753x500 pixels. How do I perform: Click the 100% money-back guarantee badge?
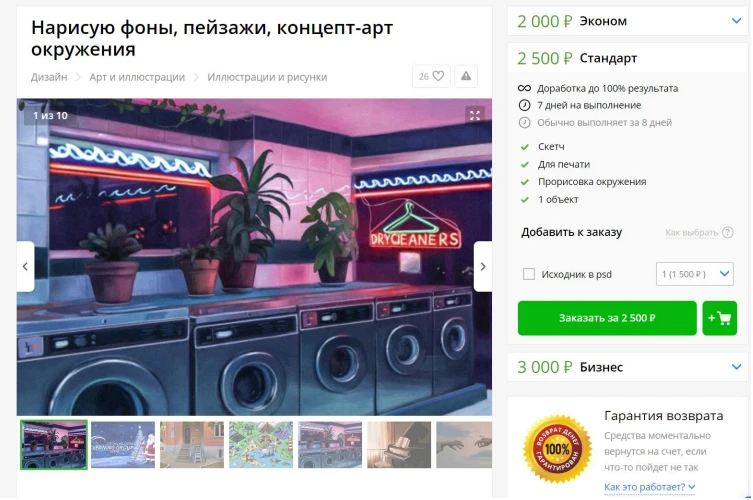point(557,449)
